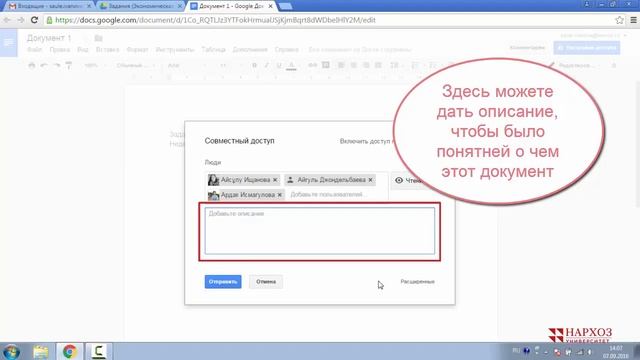Click the undo arrow in toolbar
640x360 pixels.
pos(44,65)
